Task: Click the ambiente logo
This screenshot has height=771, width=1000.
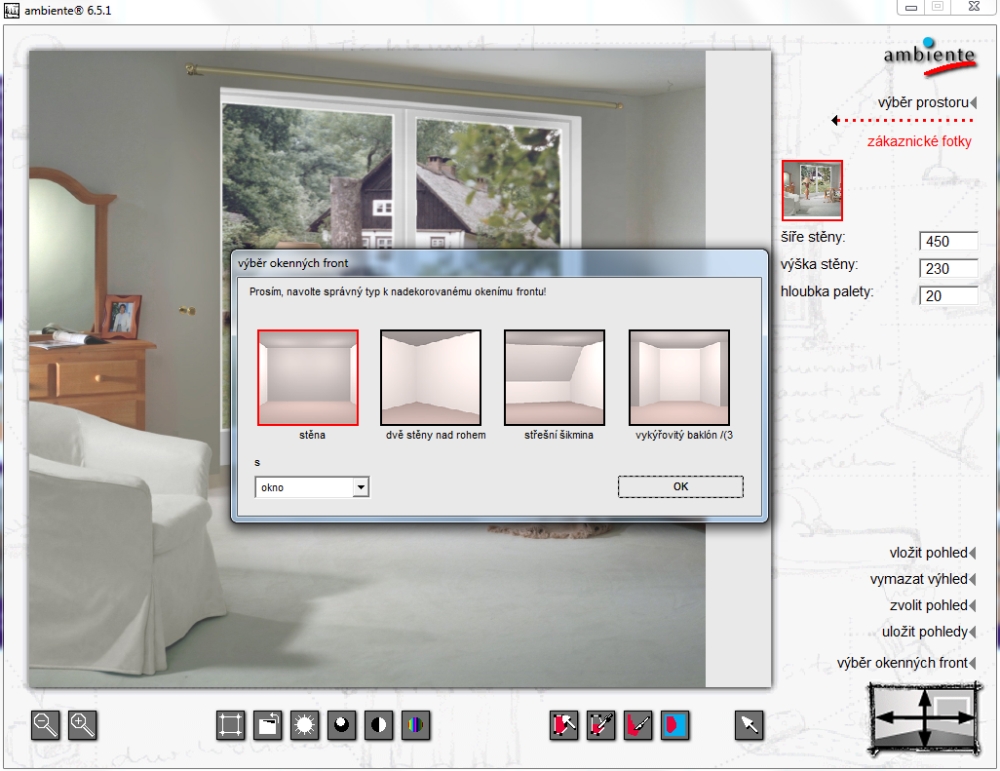Action: [929, 57]
